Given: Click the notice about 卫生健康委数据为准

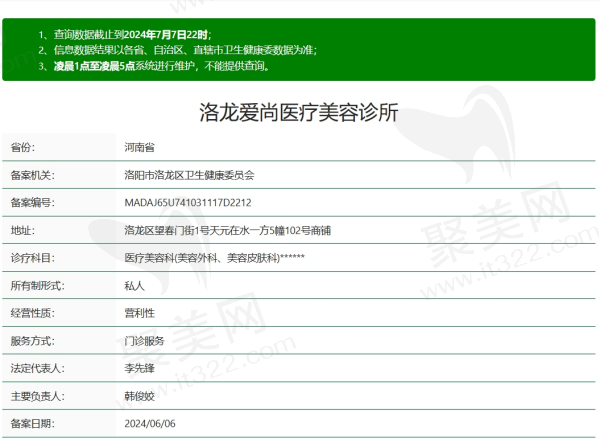Looking at the screenshot, I should tap(178, 50).
